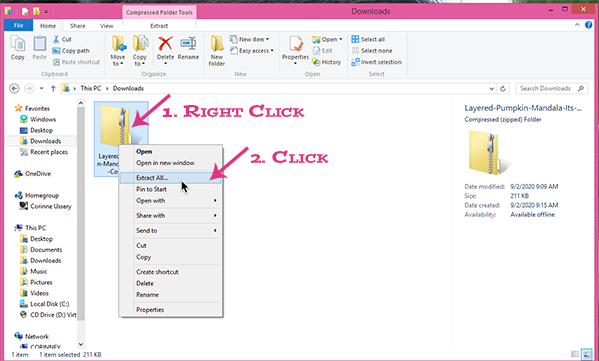Click the Search Downloads field

[552, 88]
